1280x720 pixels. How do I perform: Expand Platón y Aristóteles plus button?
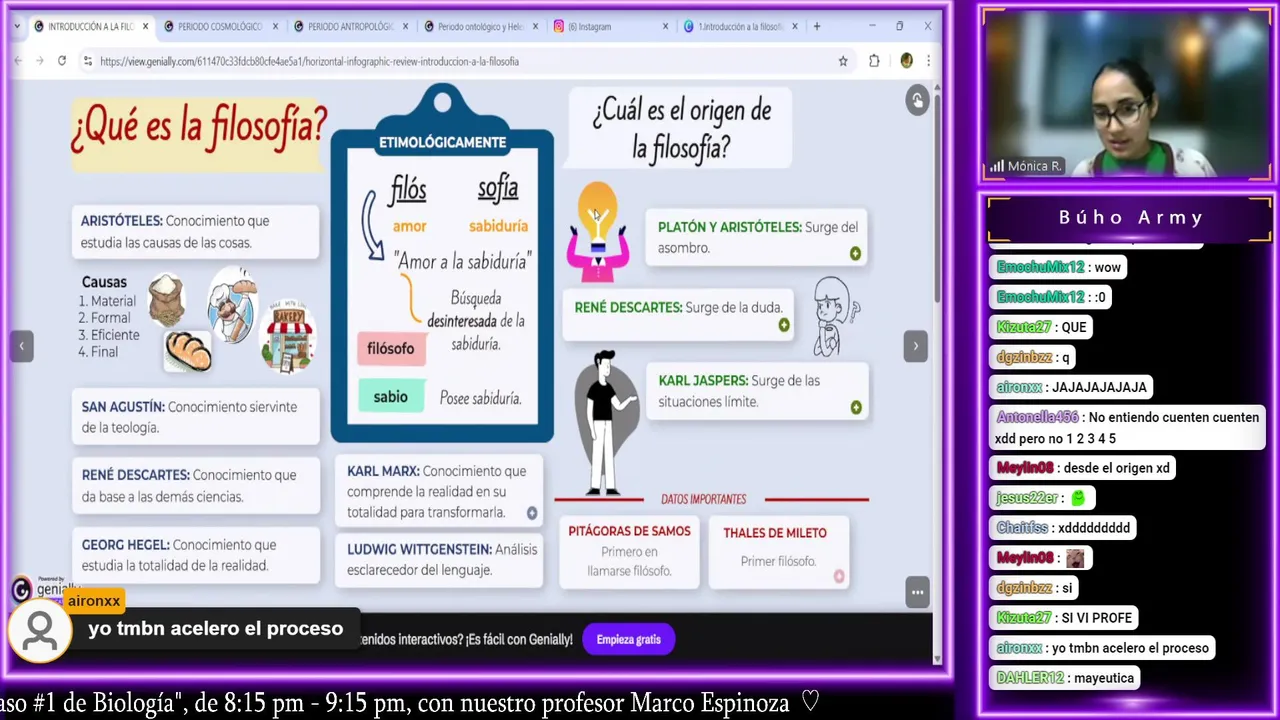coord(855,254)
